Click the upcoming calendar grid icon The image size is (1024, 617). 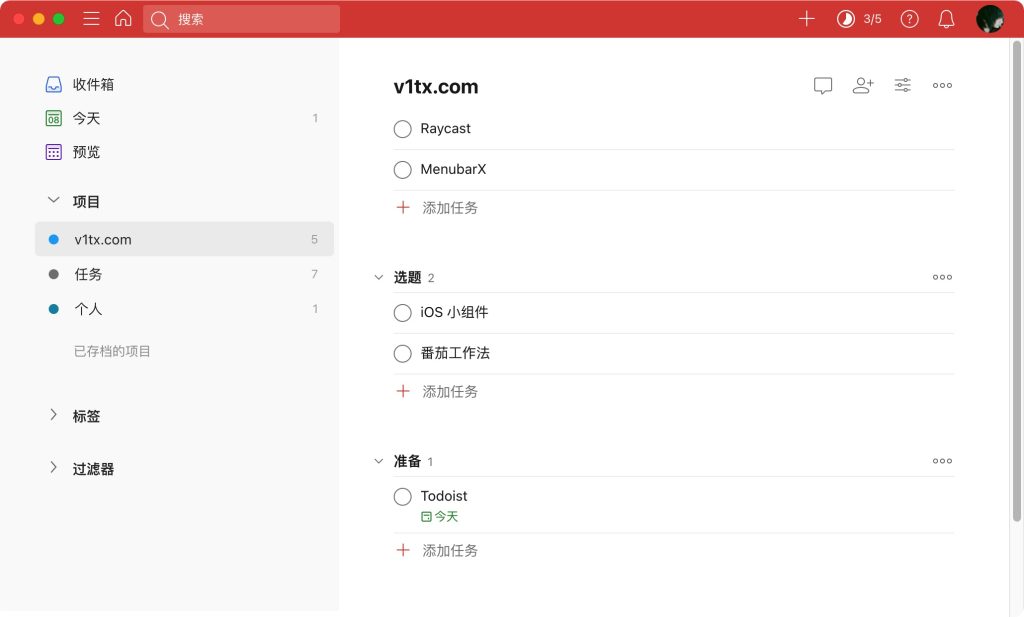[54, 152]
